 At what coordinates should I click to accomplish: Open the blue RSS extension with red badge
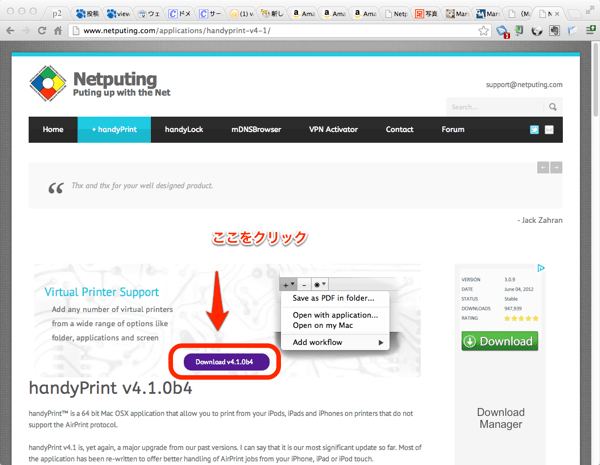(x=502, y=31)
